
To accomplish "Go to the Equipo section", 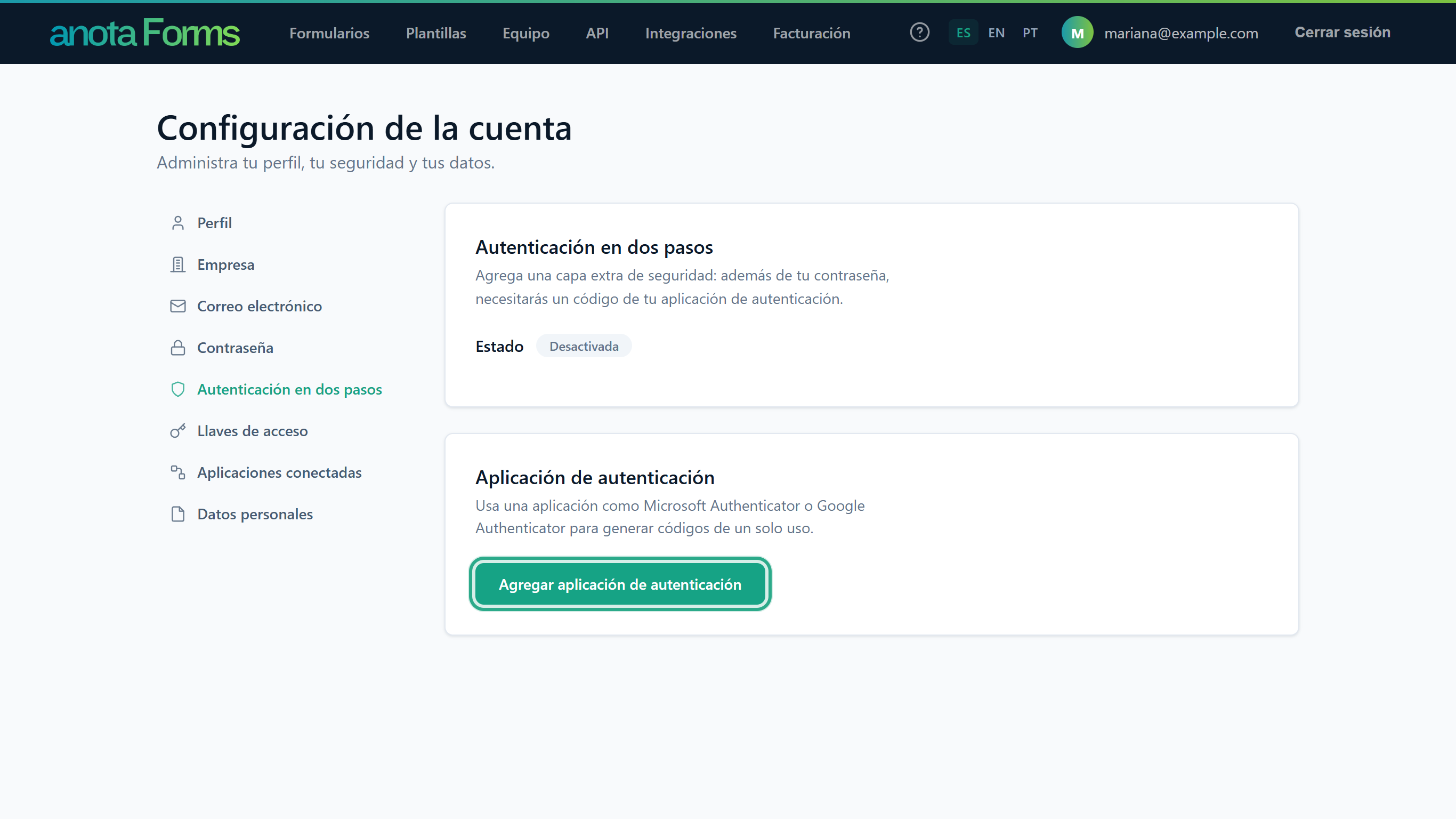I will pos(525,33).
